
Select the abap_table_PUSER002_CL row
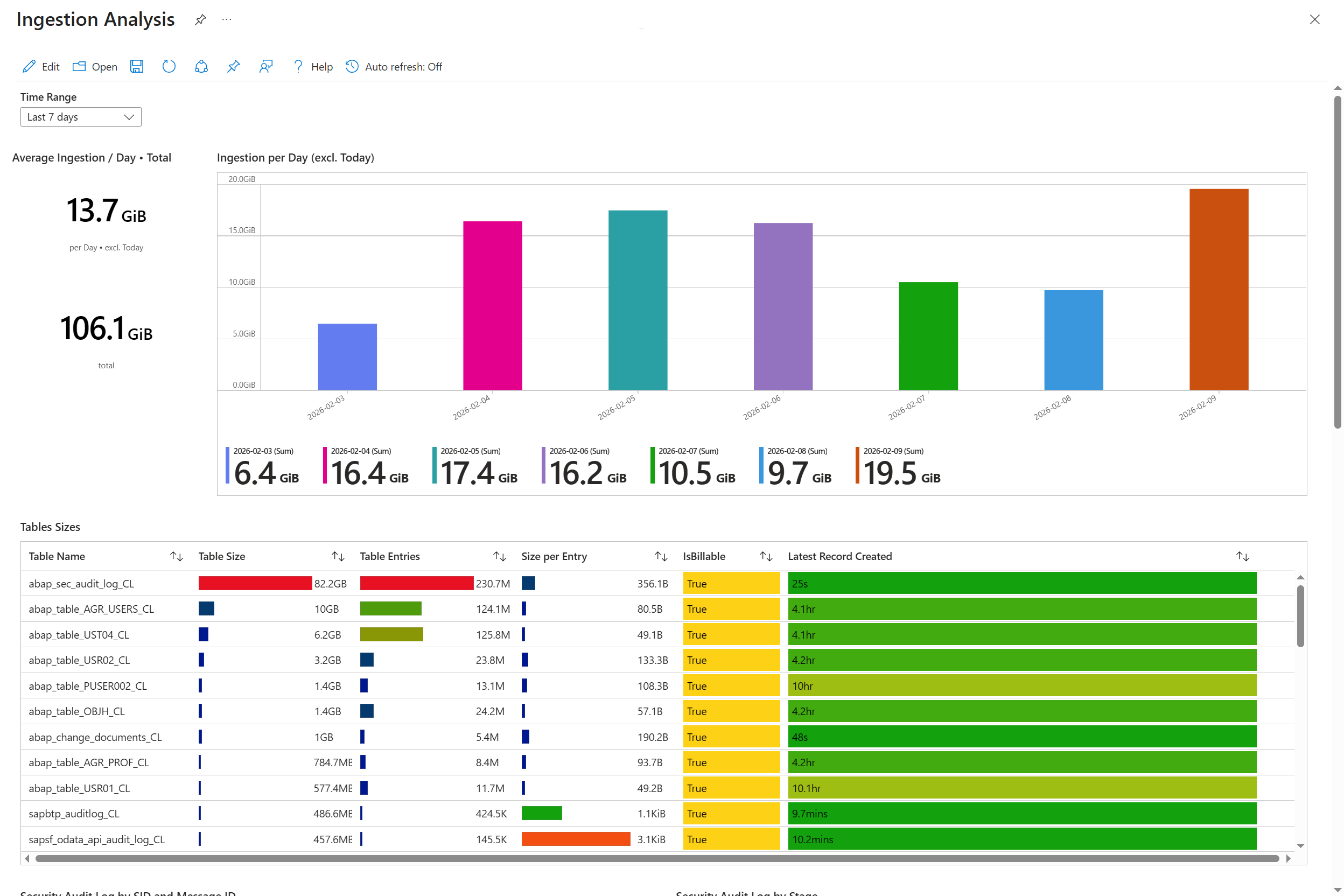tap(657, 685)
